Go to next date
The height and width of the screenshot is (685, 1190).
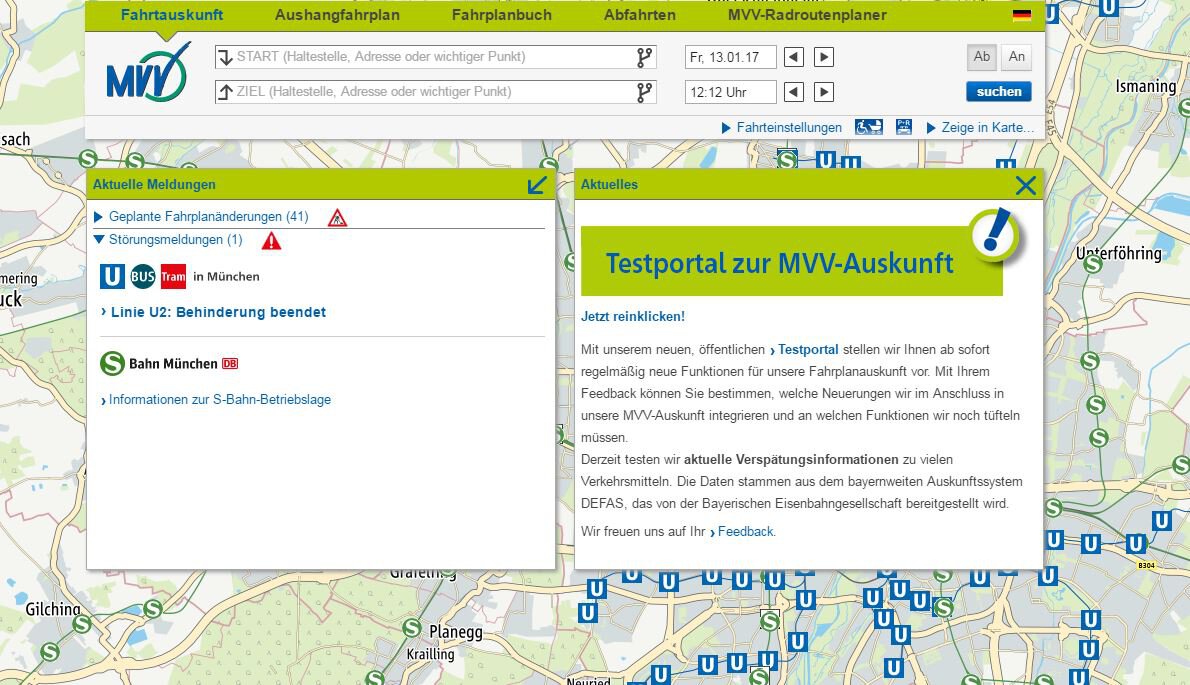pyautogui.click(x=824, y=57)
